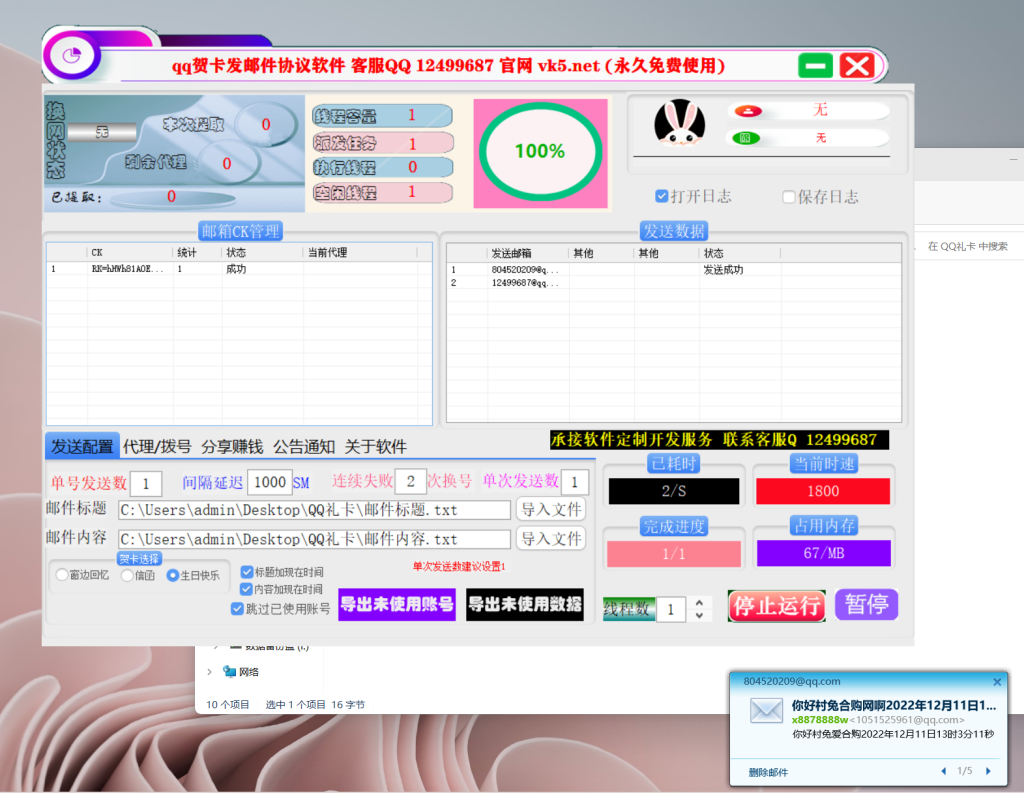The image size is (1024, 793).
Task: Close the app with red X
Action: pyautogui.click(x=856, y=65)
